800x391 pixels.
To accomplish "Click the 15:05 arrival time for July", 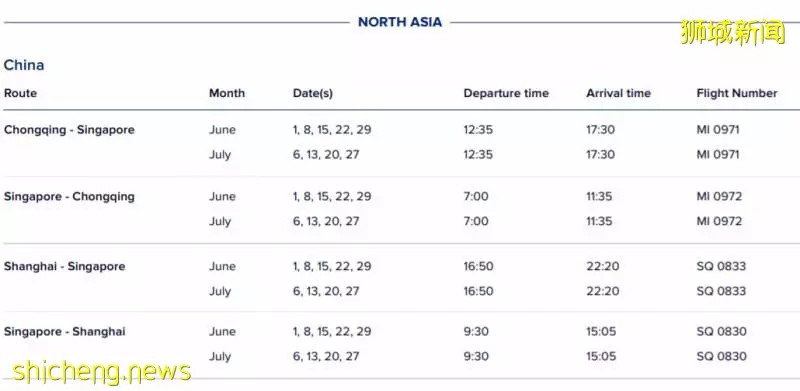I will [601, 356].
